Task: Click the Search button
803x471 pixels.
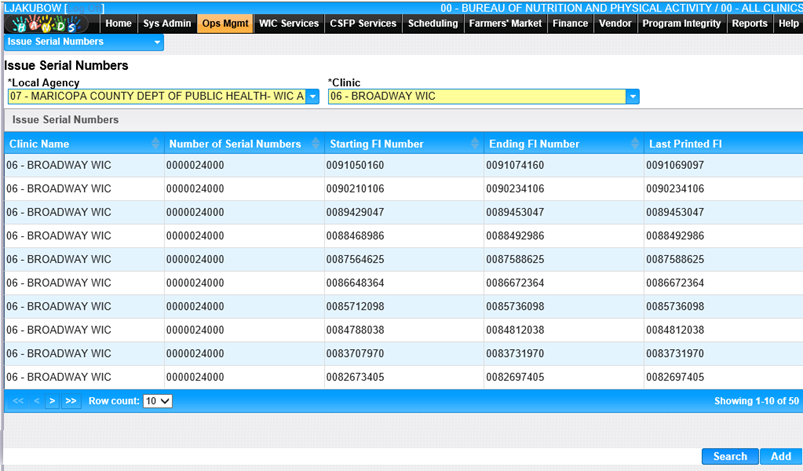Action: pyautogui.click(x=730, y=456)
